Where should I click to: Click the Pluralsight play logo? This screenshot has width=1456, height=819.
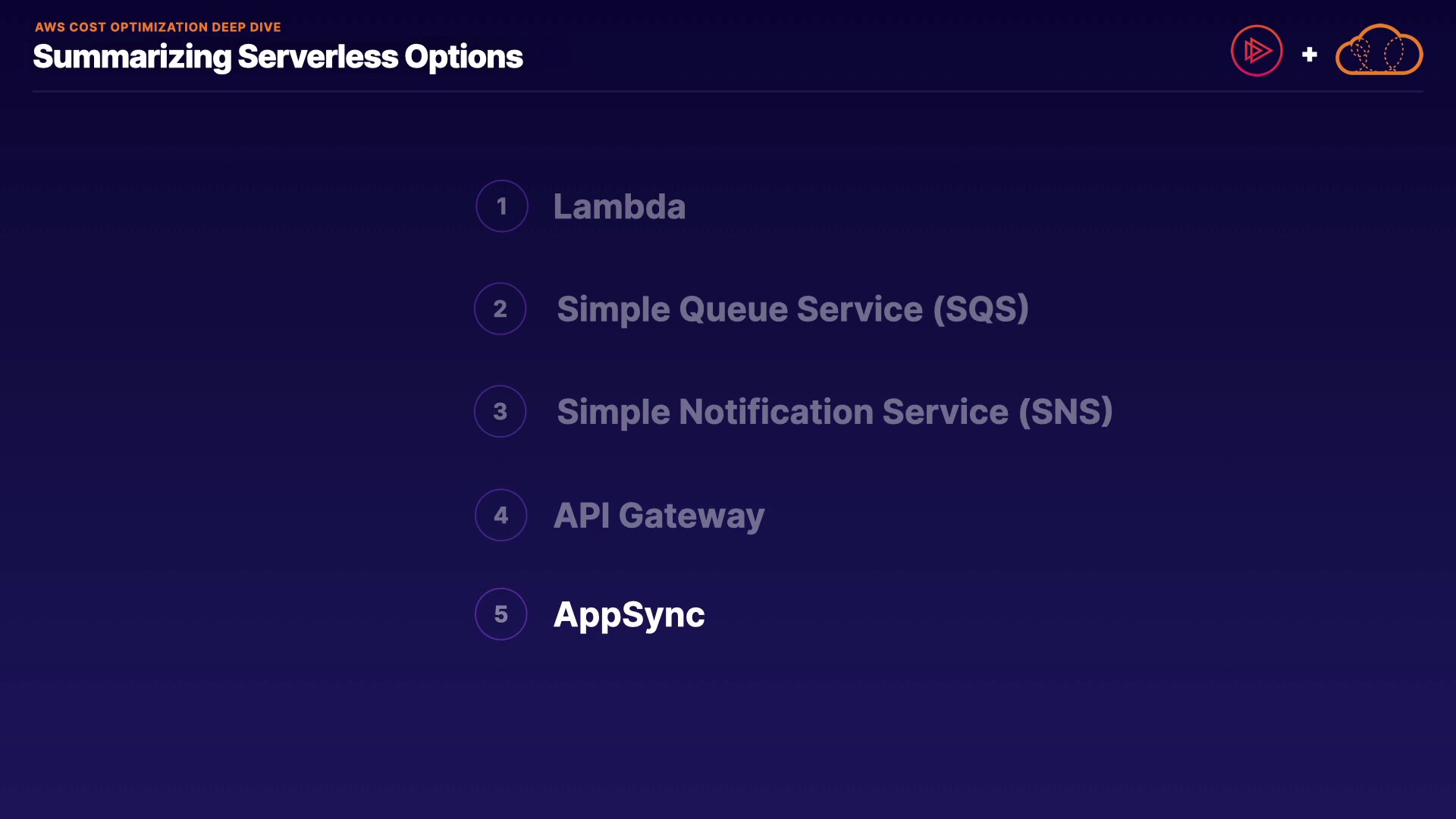tap(1257, 51)
